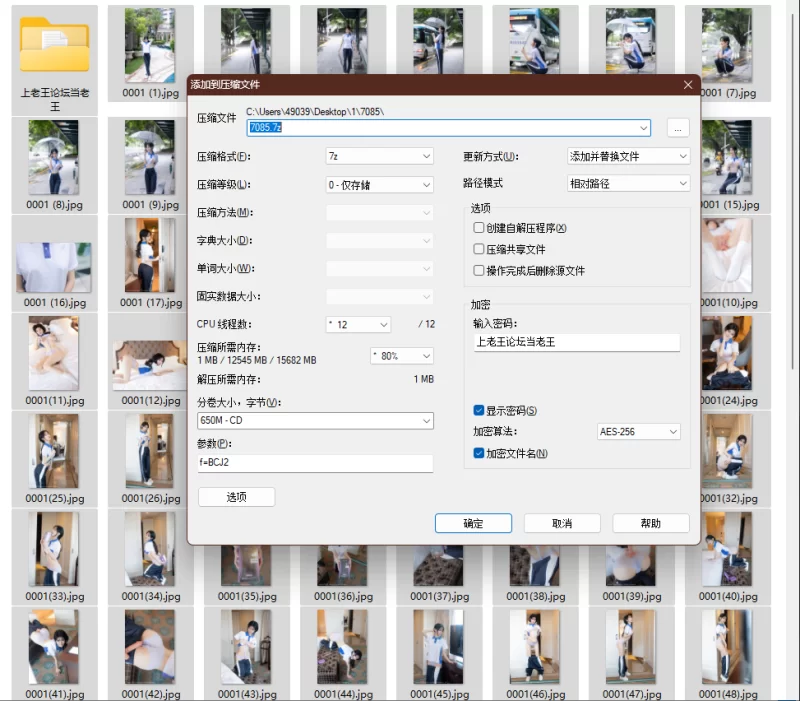The height and width of the screenshot is (701, 800).
Task: Open the 加密算法 AES-256 dropdown
Action: (x=638, y=432)
